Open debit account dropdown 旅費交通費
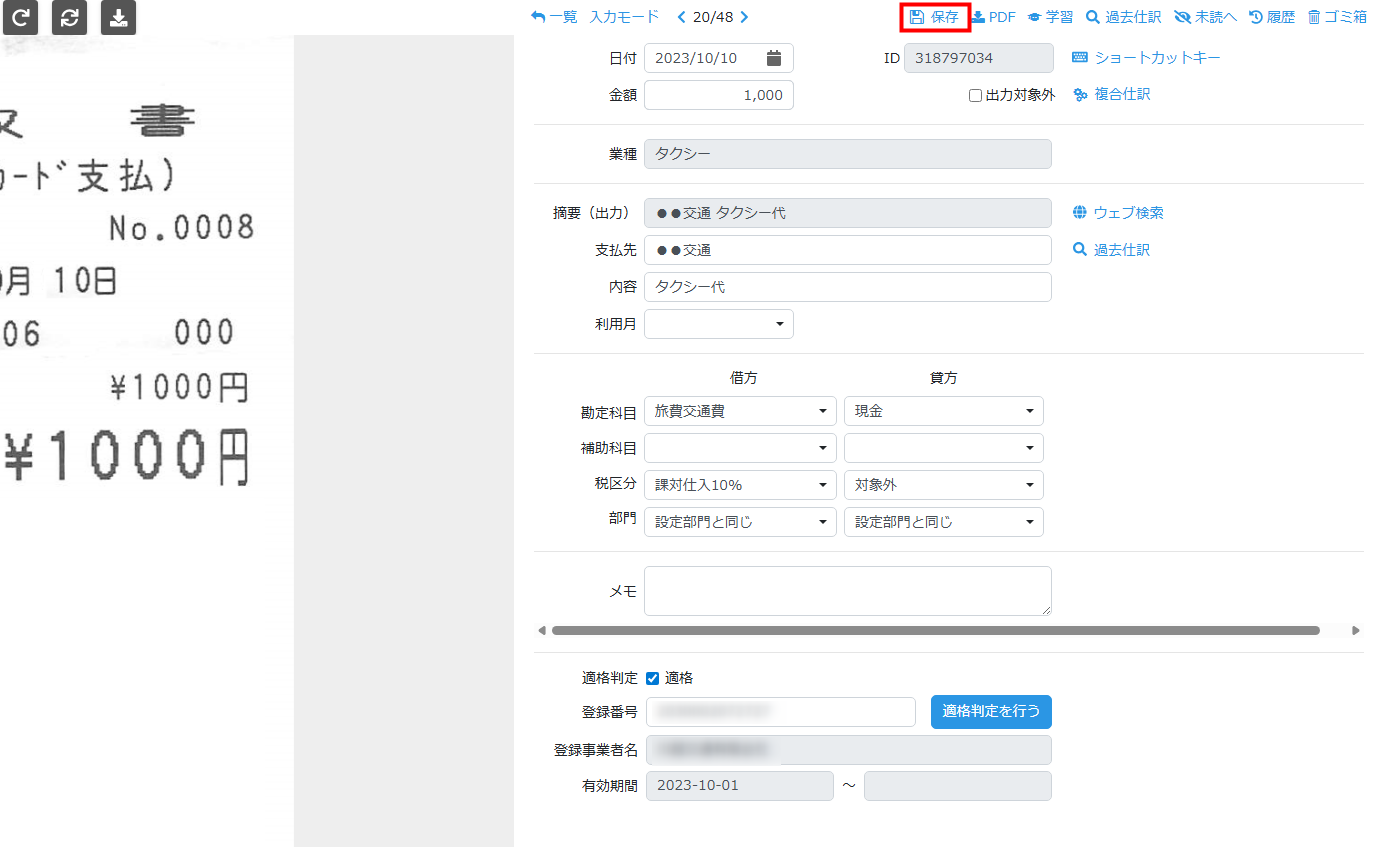This screenshot has height=847, width=1378. [739, 411]
